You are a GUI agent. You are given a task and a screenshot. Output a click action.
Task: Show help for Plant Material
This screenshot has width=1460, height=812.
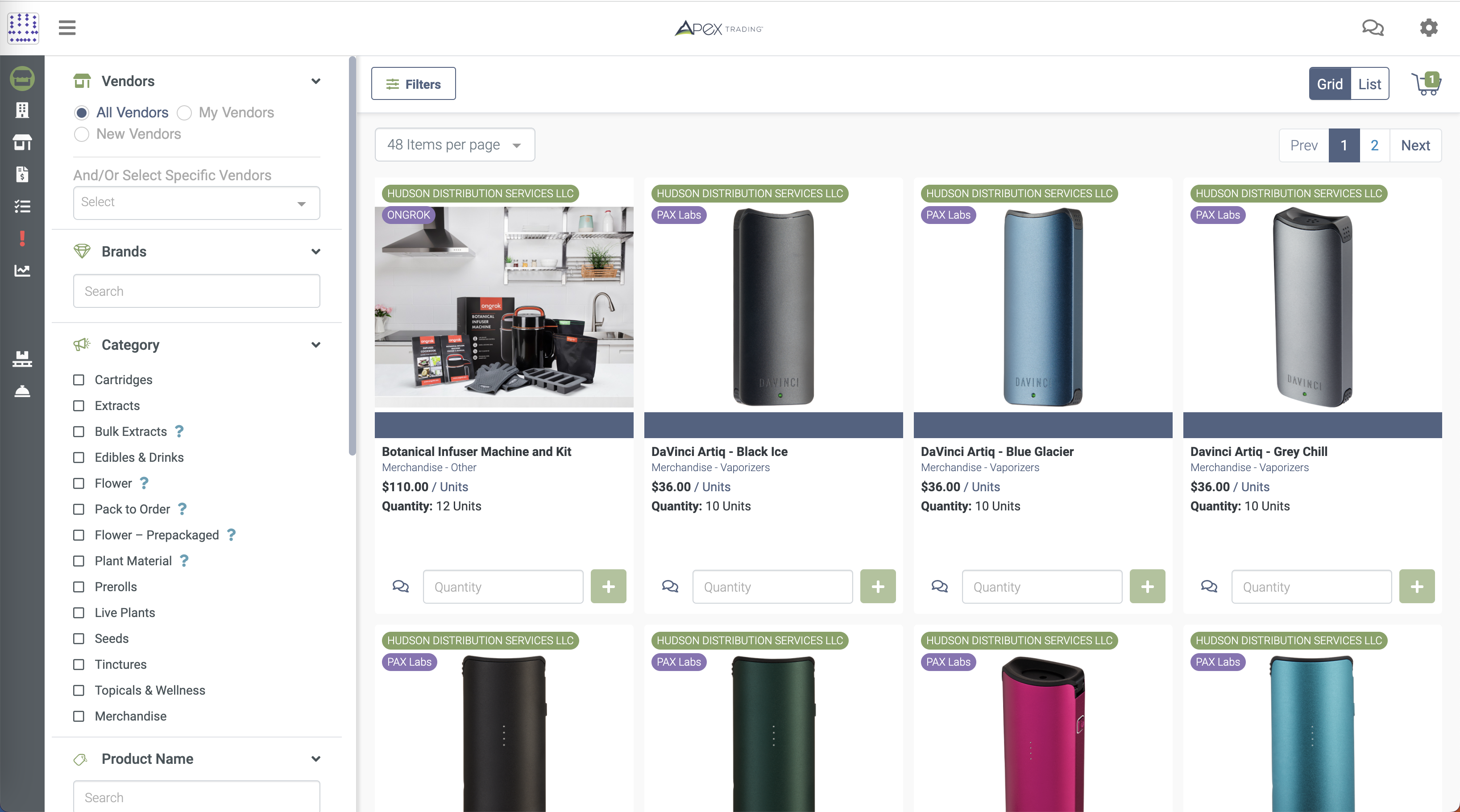click(184, 560)
